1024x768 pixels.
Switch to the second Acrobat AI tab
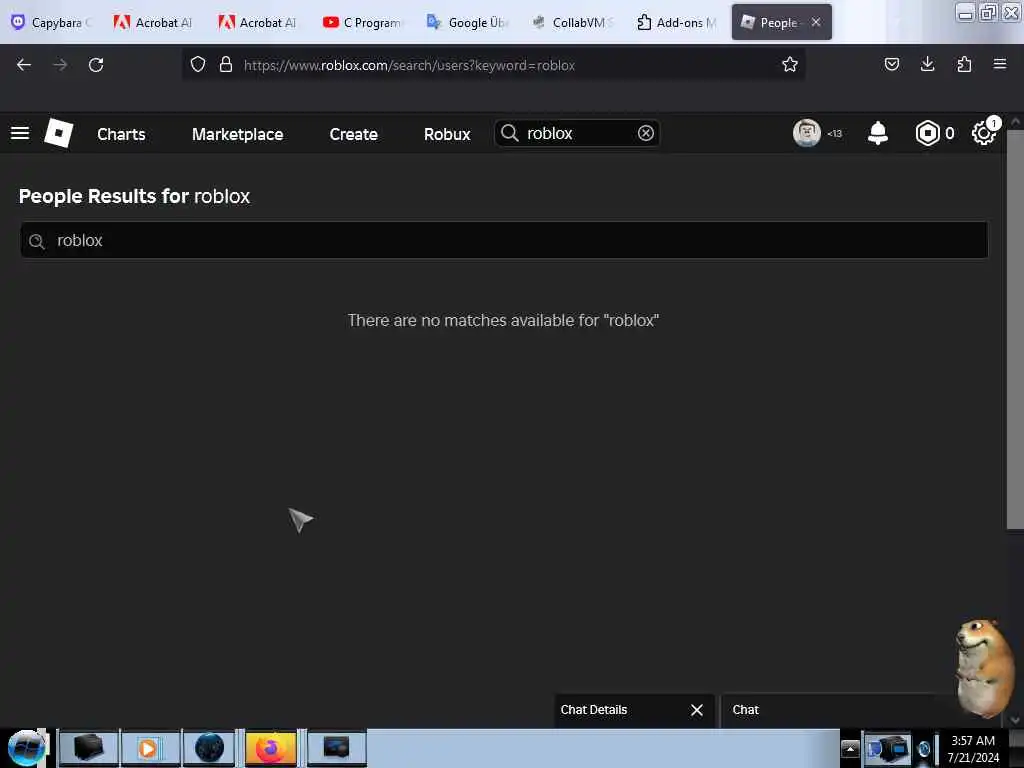point(259,22)
